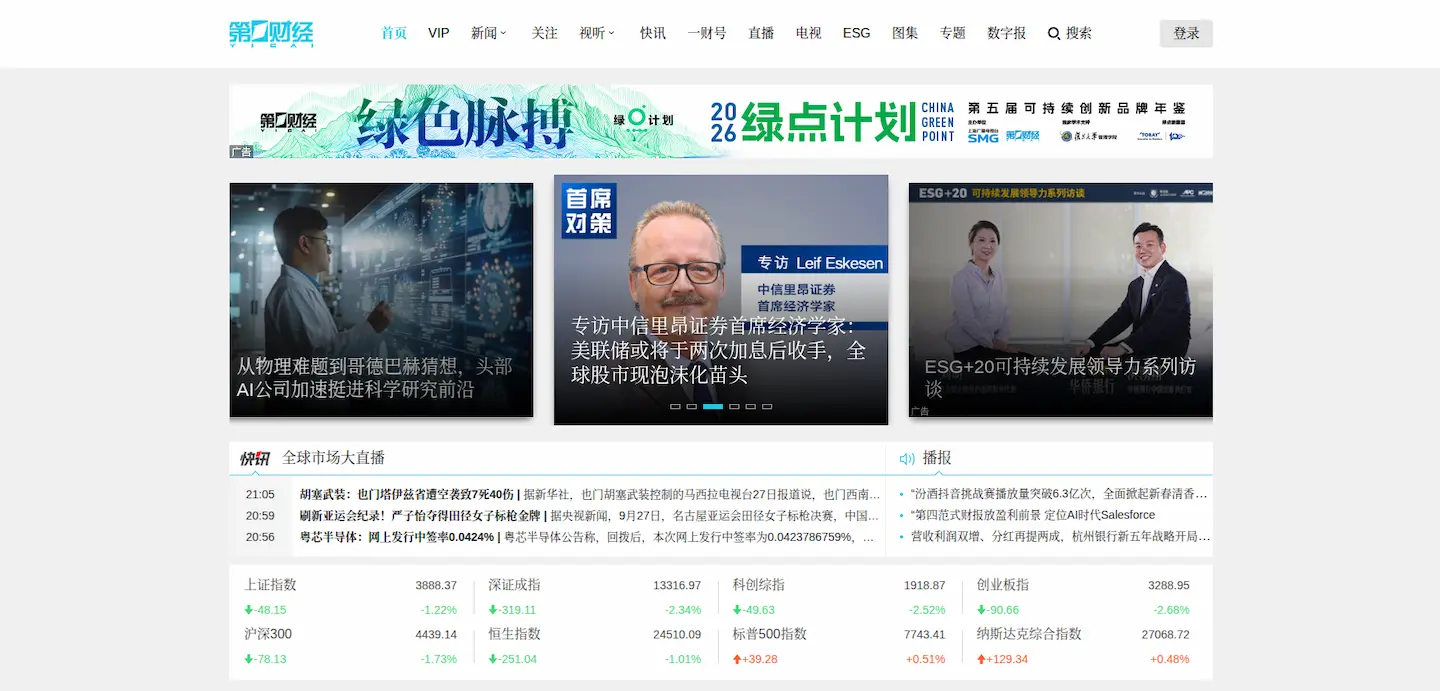Open the 绿色脉搏 绿点计划 banner ad

721,121
